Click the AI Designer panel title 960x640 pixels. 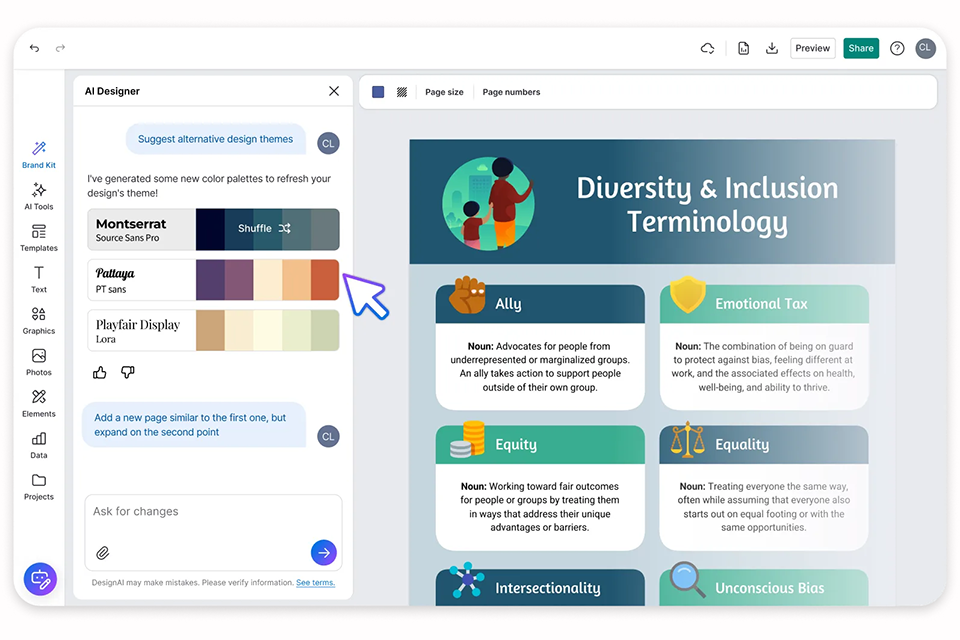[112, 91]
